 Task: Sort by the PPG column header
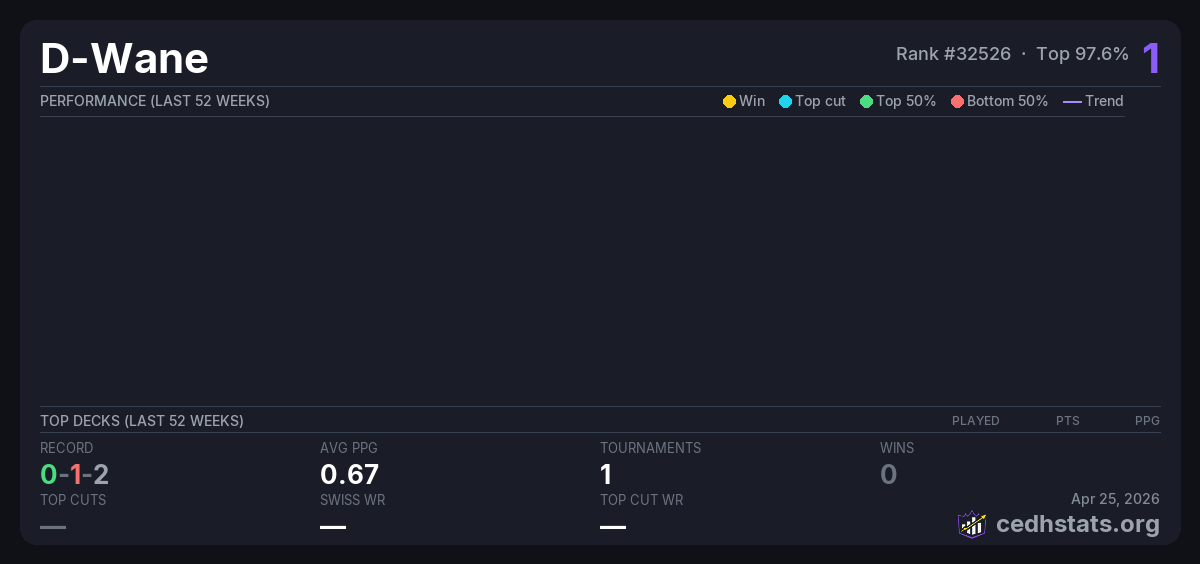pos(1147,421)
